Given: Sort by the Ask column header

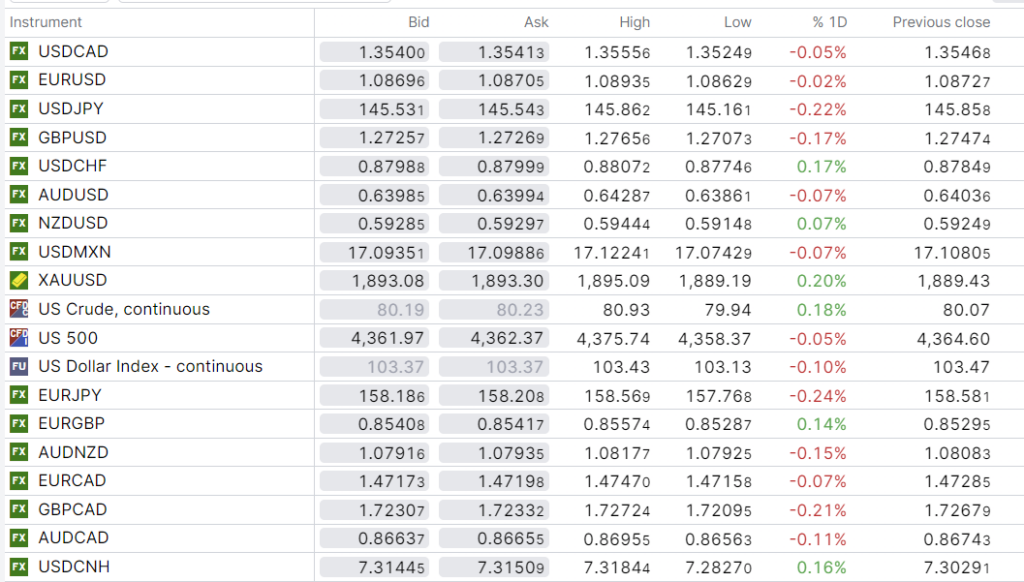Looking at the screenshot, I should click(536, 22).
